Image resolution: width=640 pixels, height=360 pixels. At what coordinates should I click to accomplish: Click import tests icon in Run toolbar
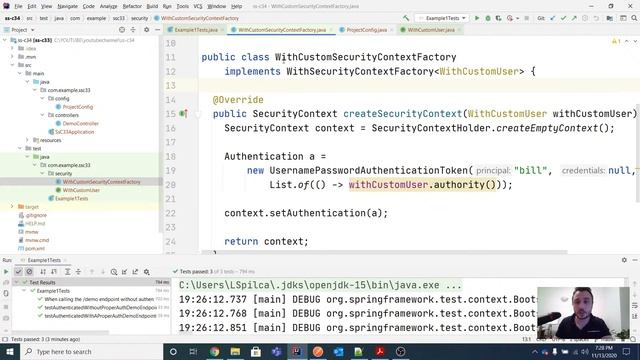tap(124, 271)
